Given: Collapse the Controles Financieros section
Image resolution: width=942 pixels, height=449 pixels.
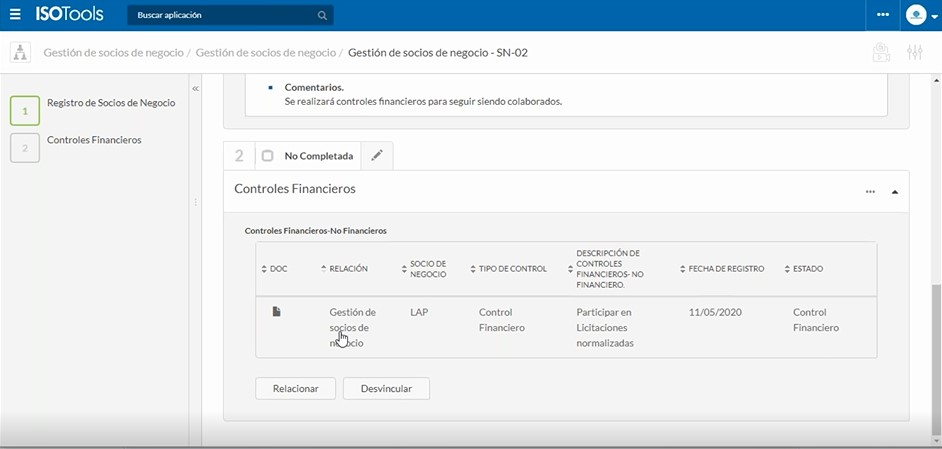Looking at the screenshot, I should [x=895, y=191].
